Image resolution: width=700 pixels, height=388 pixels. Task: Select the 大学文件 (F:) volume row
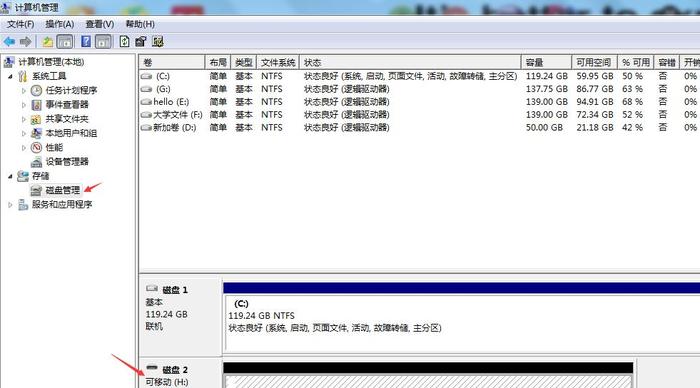click(x=420, y=115)
